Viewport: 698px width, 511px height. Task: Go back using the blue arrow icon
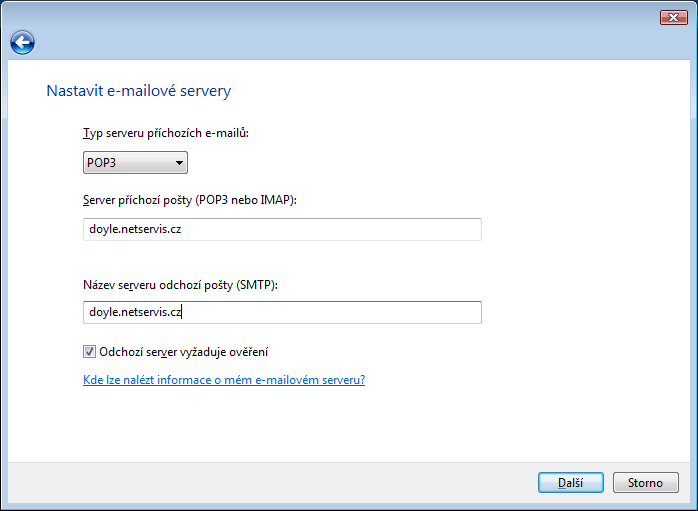22,43
